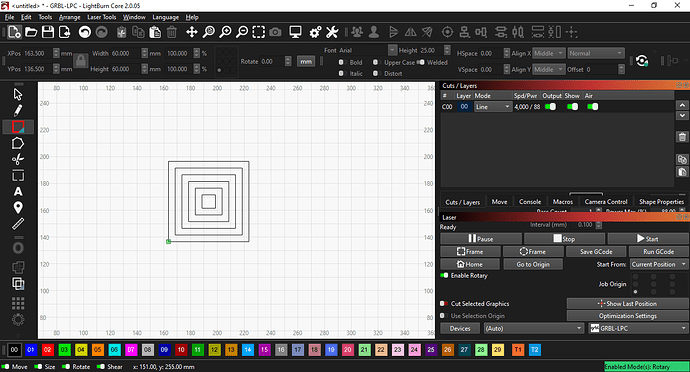Open the GRBL-LPC device dropdown
Viewport: 690px width, 372px height.
tap(638, 328)
